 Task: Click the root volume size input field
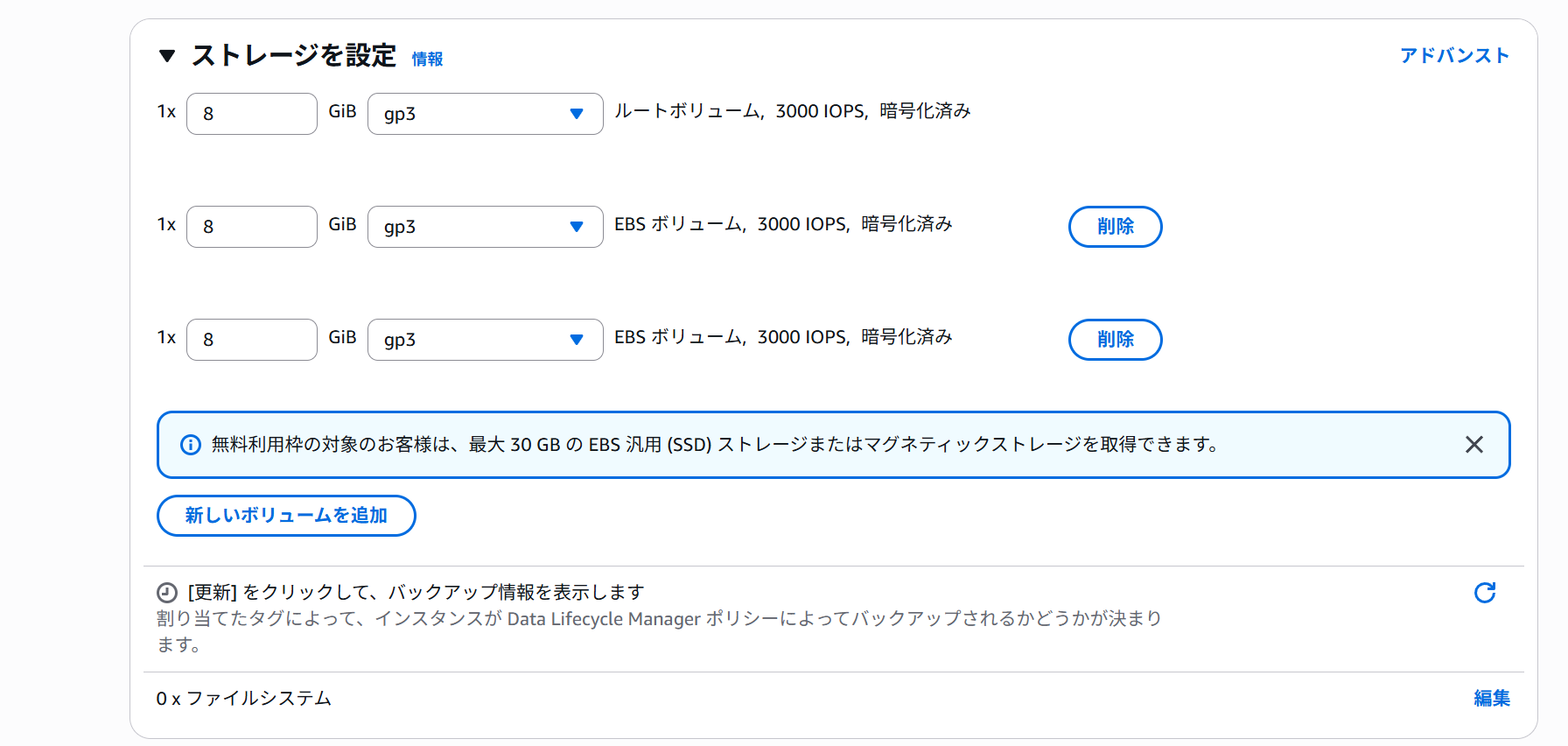coord(252,114)
